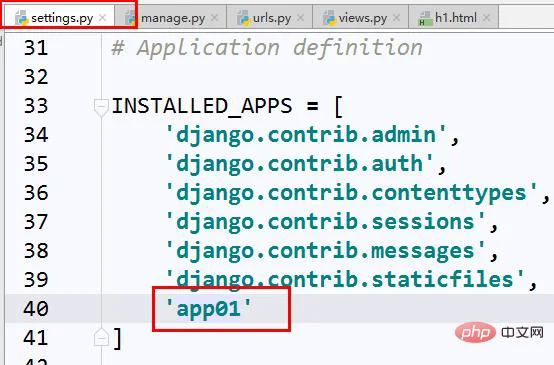The width and height of the screenshot is (554, 365).
Task: Click line number 31 in the gutter
Action: click(x=36, y=48)
